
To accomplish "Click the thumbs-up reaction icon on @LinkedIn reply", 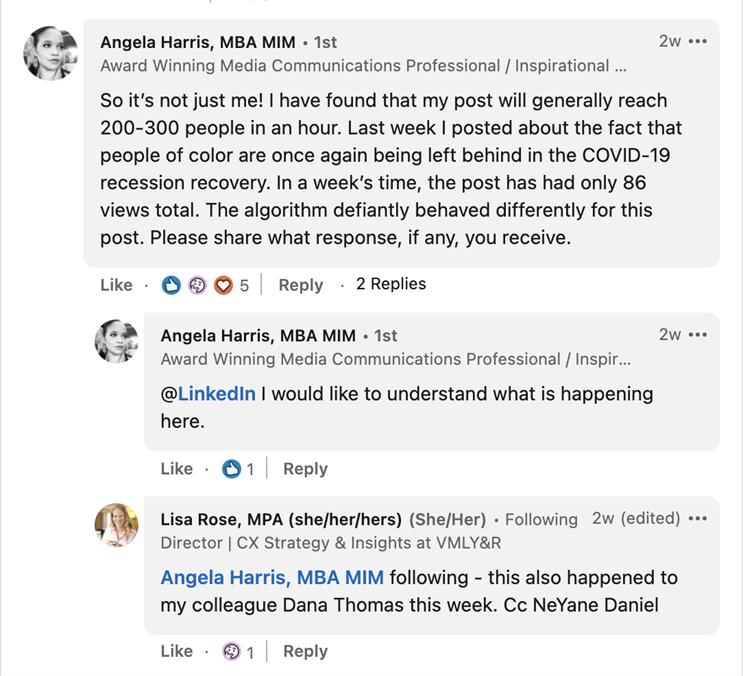I will click(x=231, y=469).
